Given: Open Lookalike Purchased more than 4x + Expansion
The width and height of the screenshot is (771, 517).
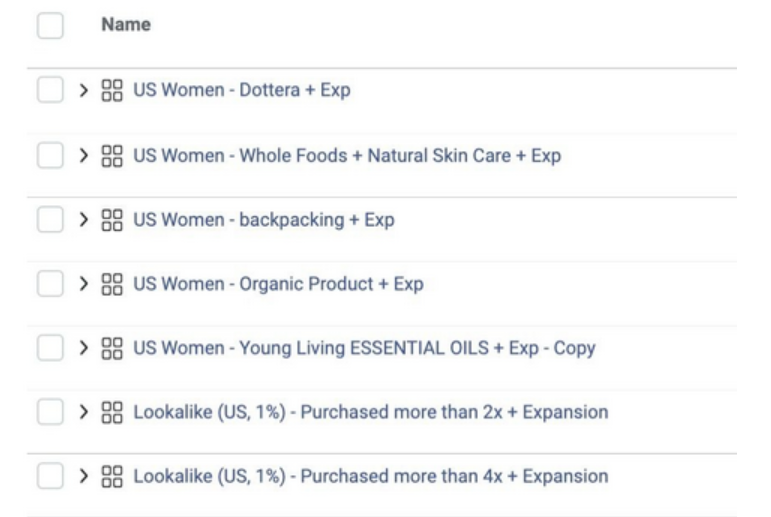Looking at the screenshot, I should (x=371, y=476).
